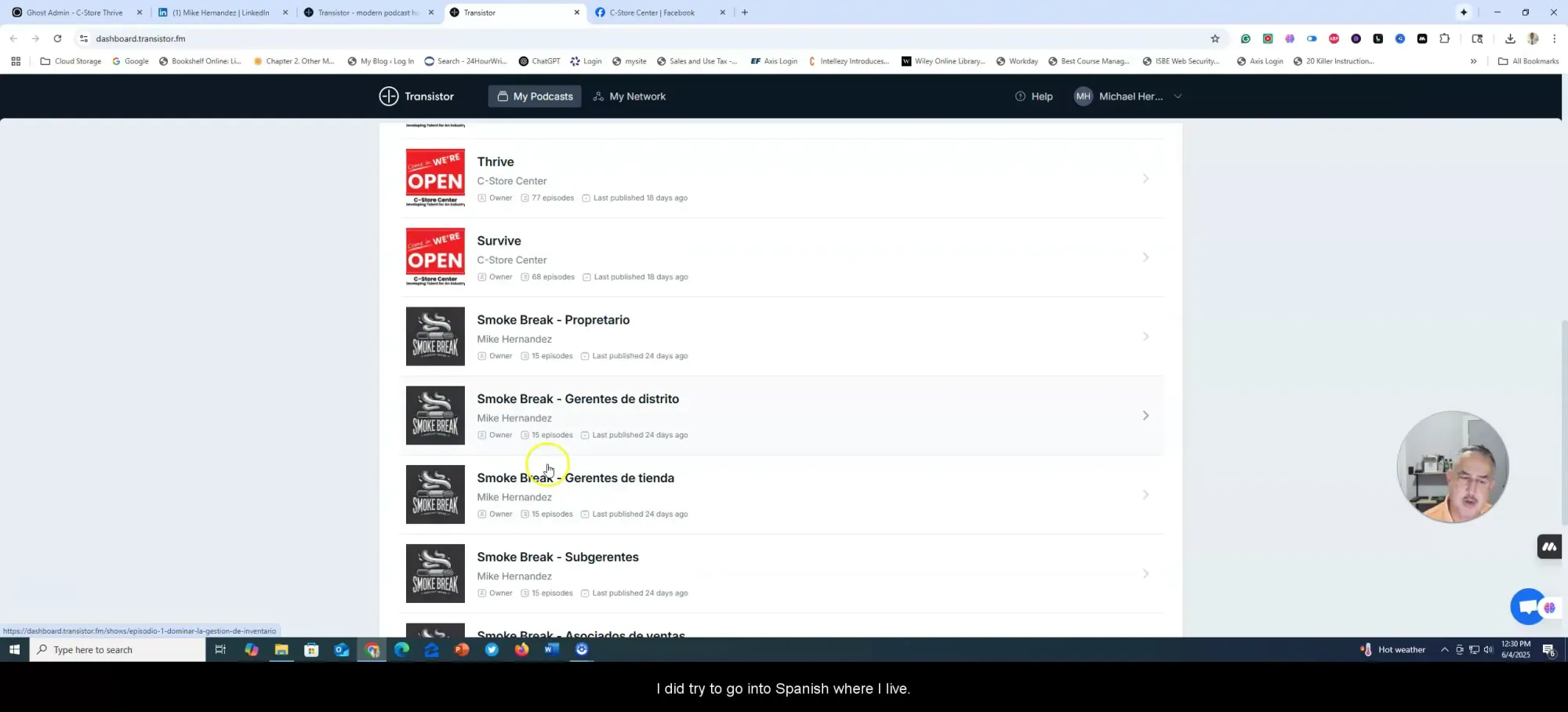Click the browser back arrow
This screenshot has height=712, width=1568.
click(x=13, y=38)
